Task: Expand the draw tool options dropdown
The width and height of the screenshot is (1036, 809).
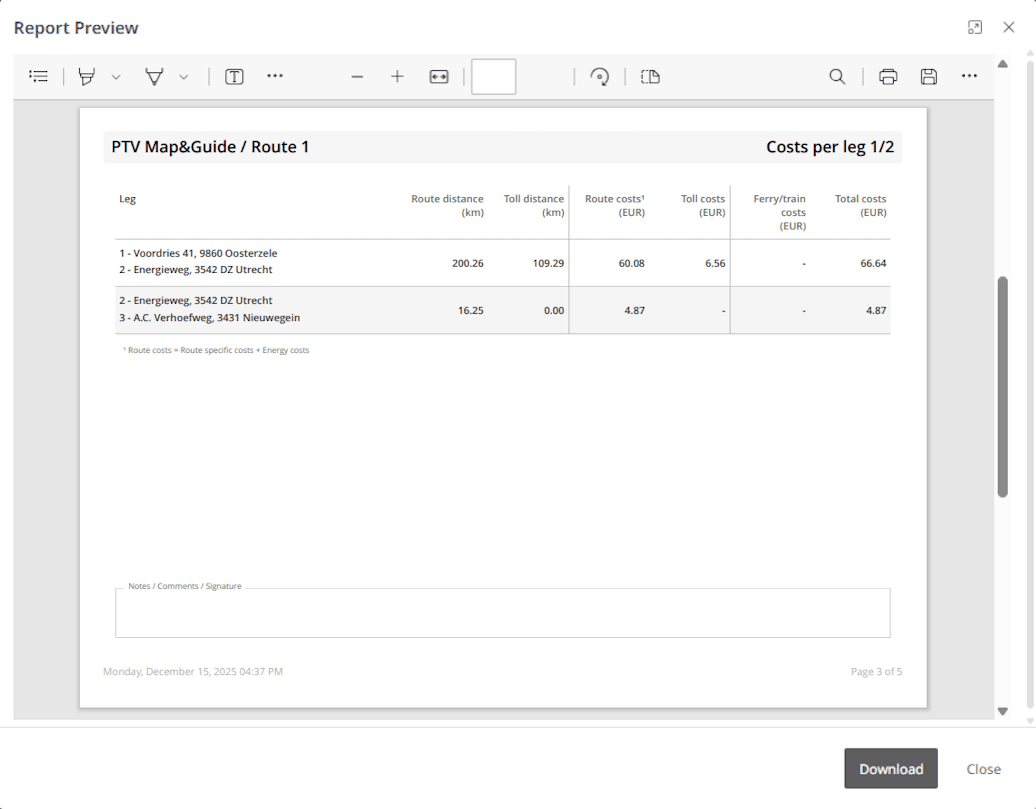Action: pos(183,77)
